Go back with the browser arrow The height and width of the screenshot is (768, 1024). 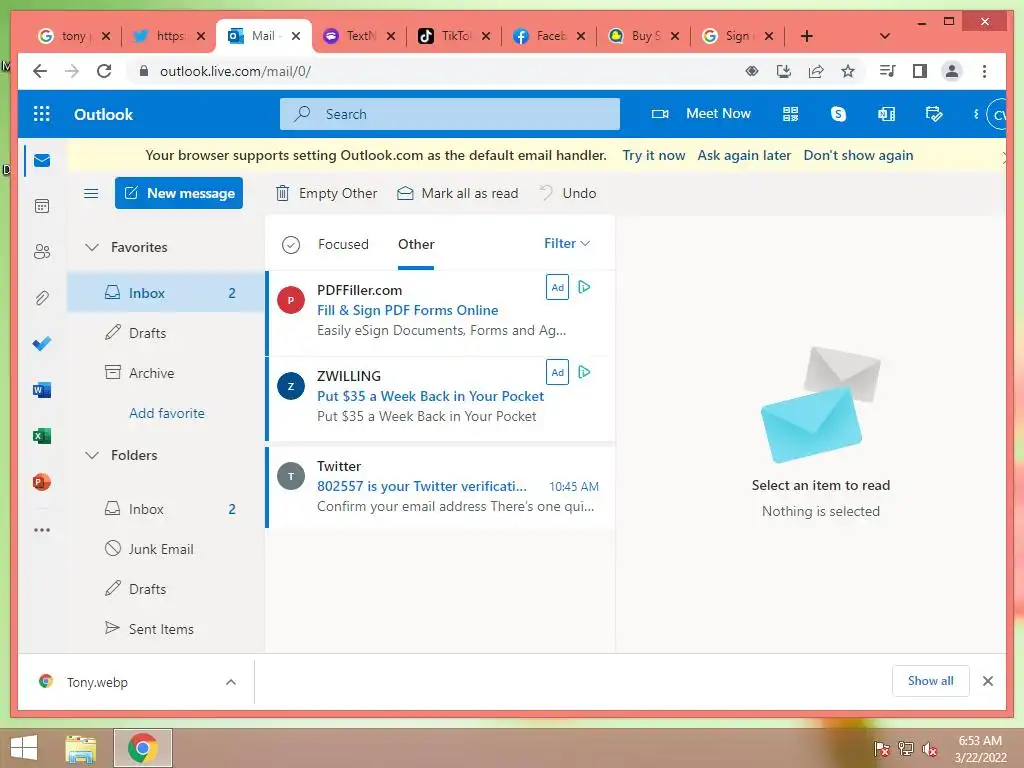(40, 71)
